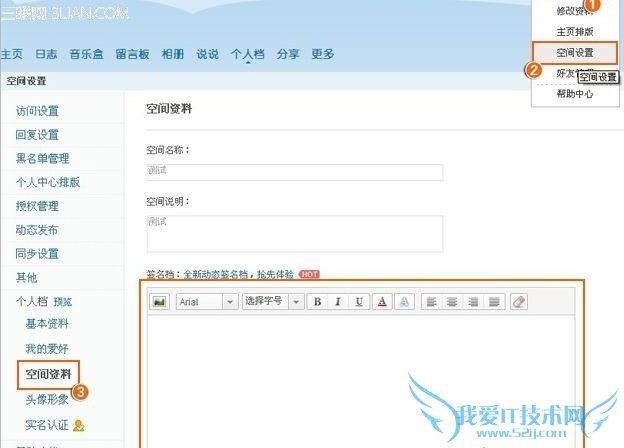Viewport: 624px width, 448px height.
Task: Open the 留言板 tab
Action: [x=133, y=54]
